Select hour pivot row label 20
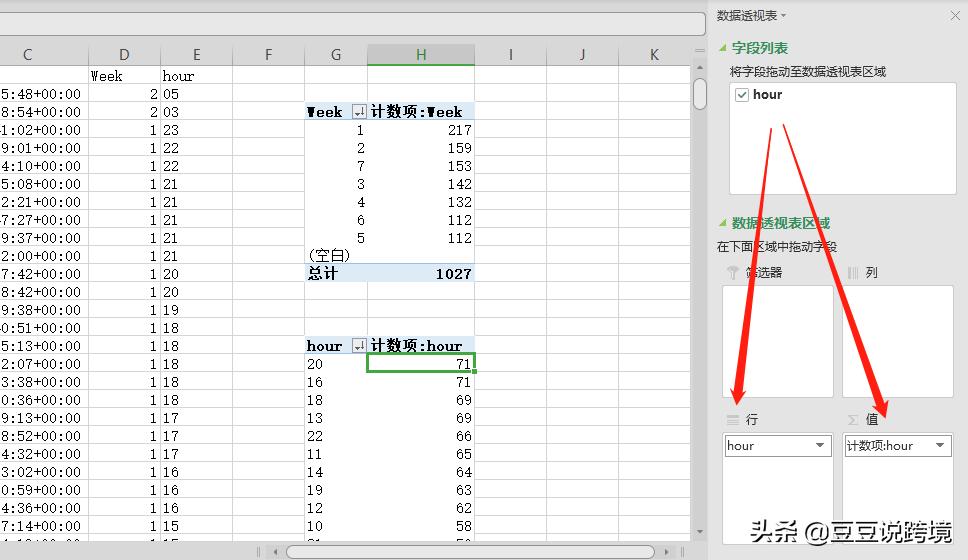Image resolution: width=968 pixels, height=560 pixels. 336,364
